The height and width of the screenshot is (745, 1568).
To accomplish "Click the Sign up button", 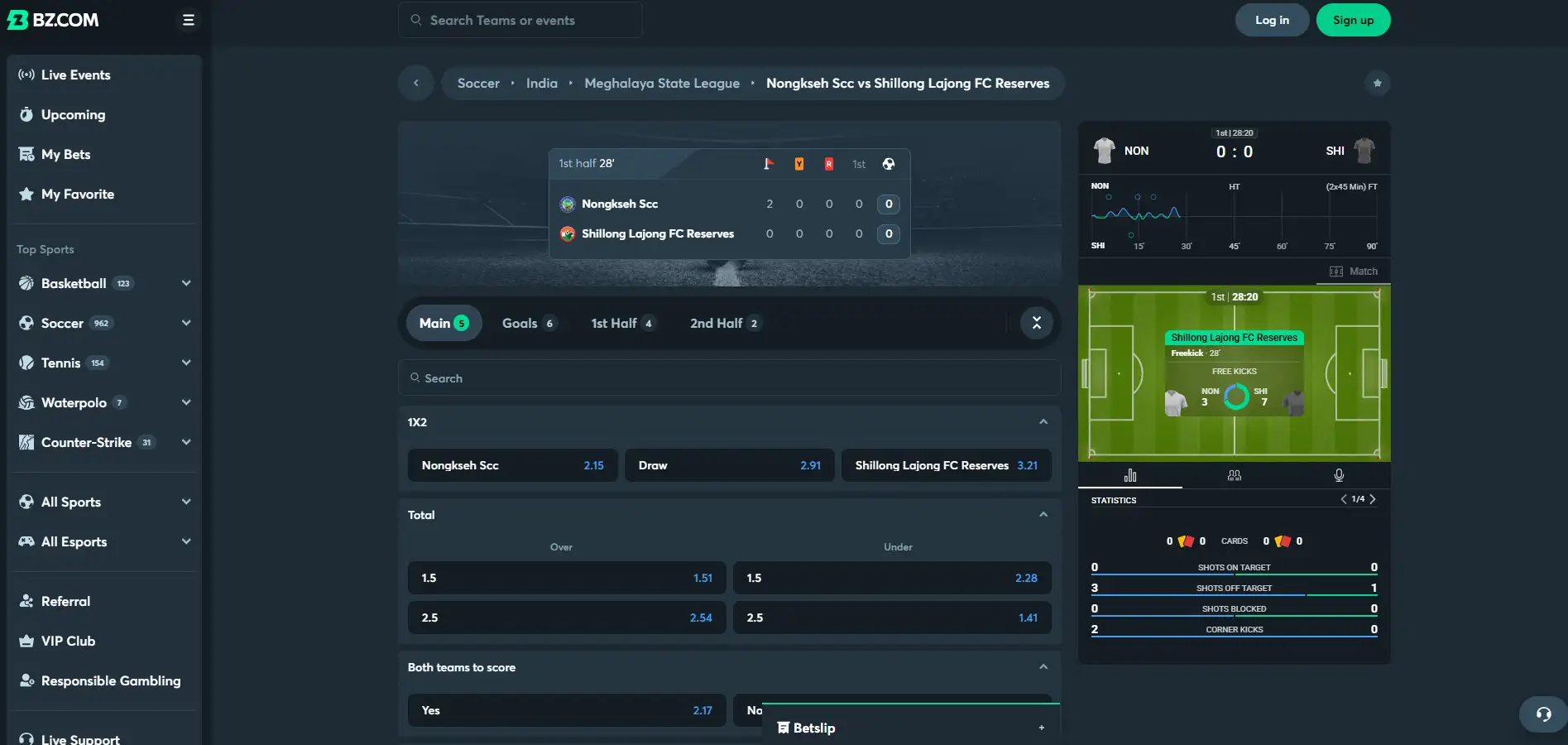I will [x=1353, y=20].
